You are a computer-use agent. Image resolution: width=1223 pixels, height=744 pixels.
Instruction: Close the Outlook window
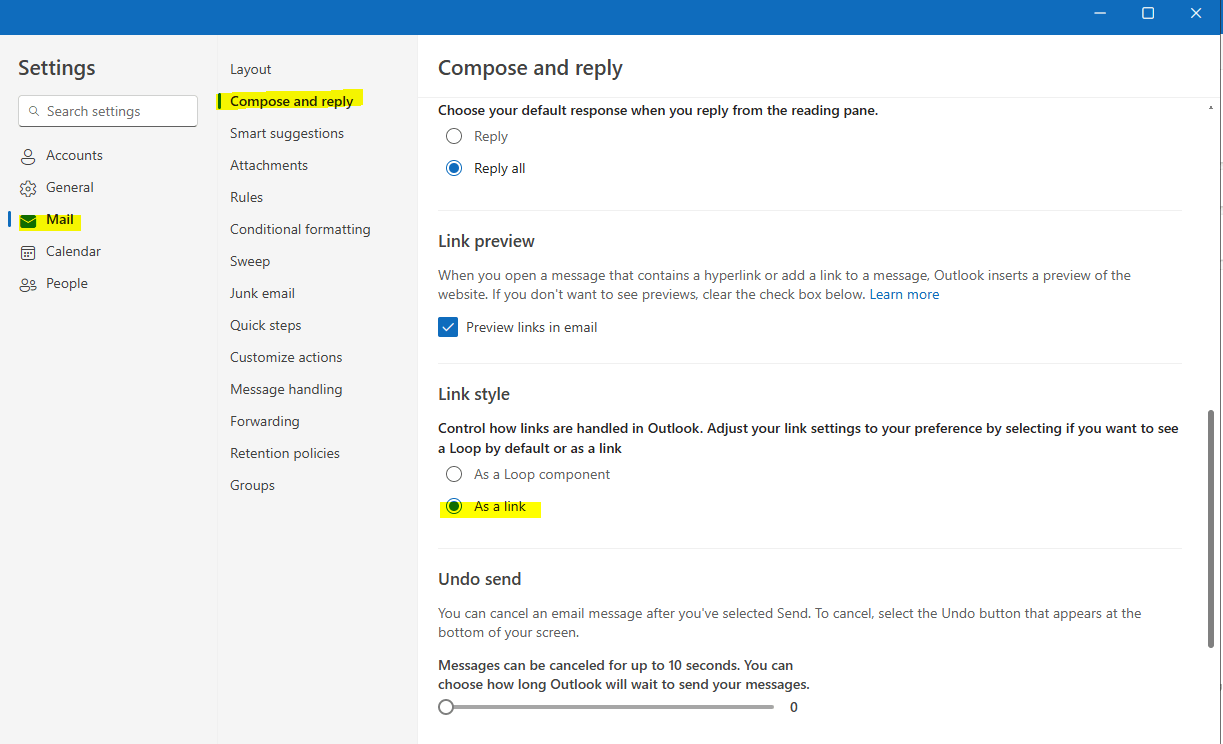pos(1196,13)
